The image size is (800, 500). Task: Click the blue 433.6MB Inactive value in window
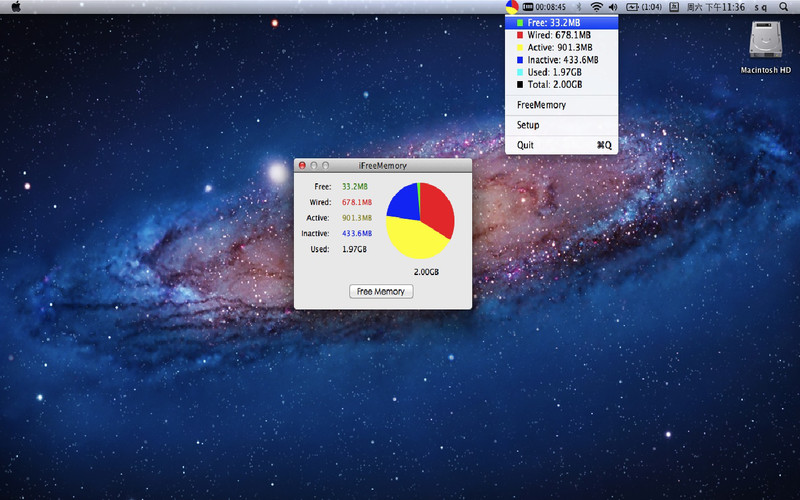pos(357,233)
